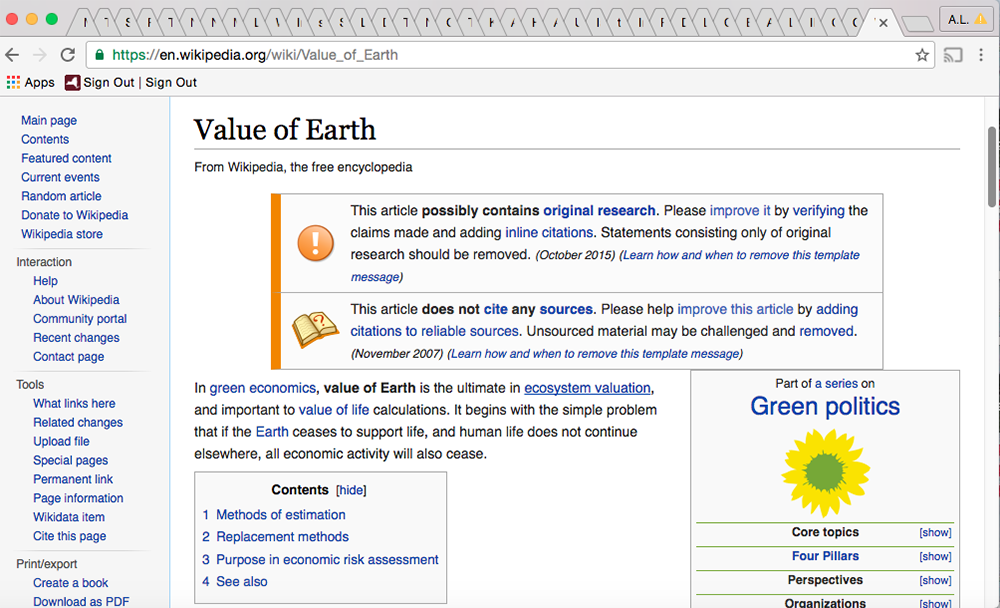This screenshot has width=1000, height=608.
Task: Open a Random article
Action: coord(61,196)
